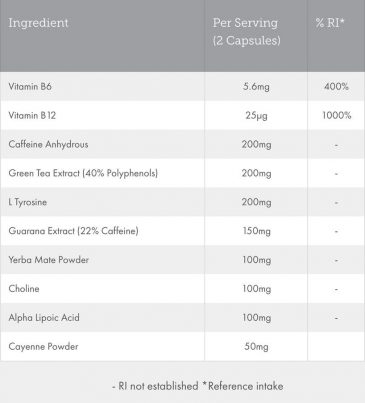365x403 pixels.
Task: Select the L Tyrosine ingredient label
Action: pyautogui.click(x=28, y=202)
